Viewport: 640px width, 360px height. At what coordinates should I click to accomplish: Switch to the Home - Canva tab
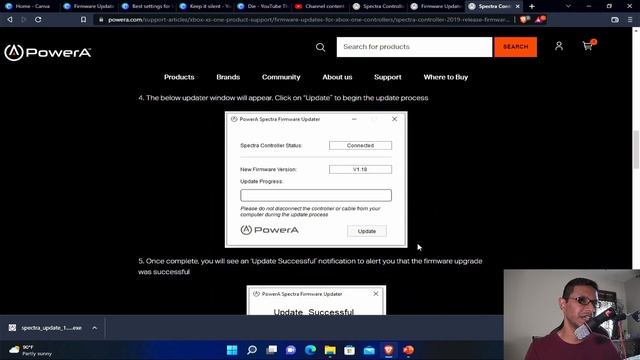click(29, 7)
